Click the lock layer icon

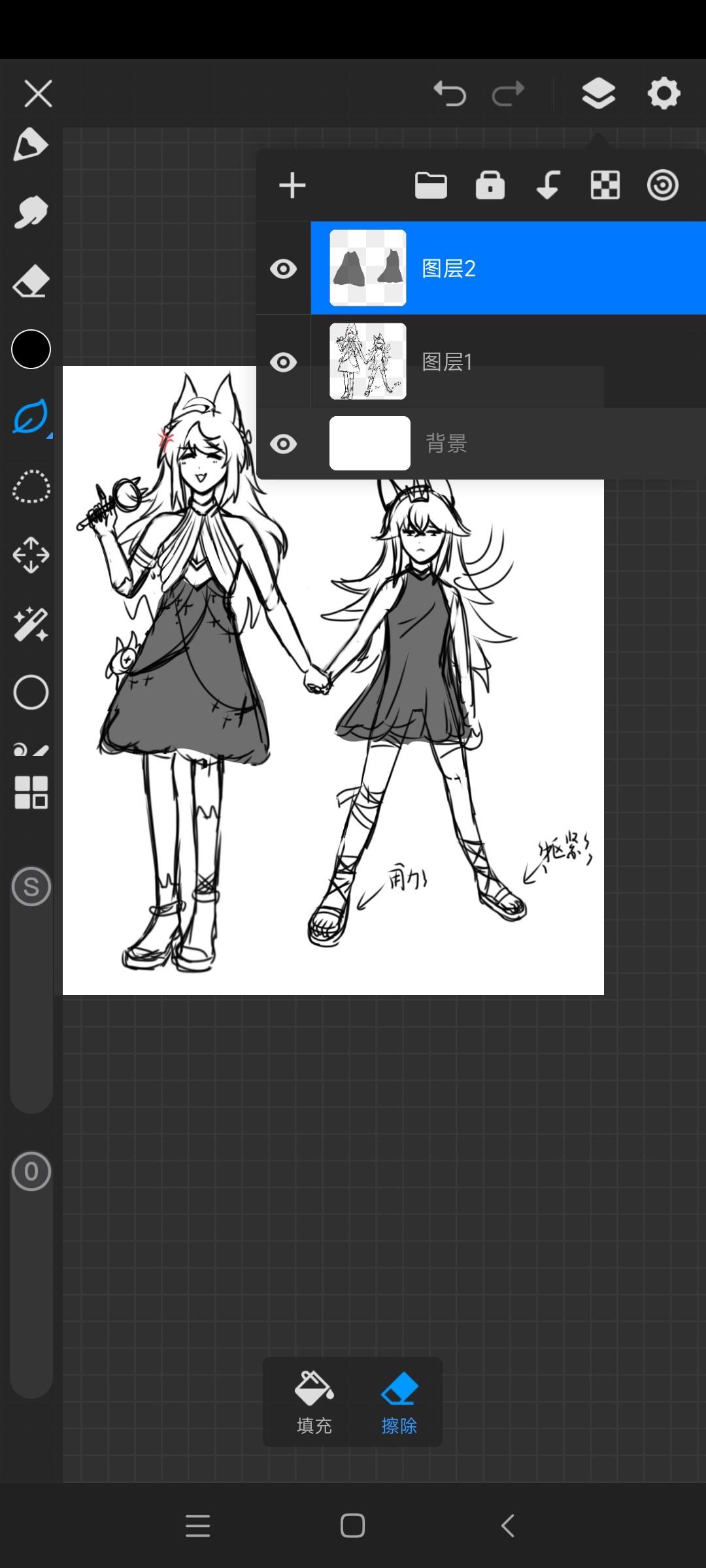pyautogui.click(x=490, y=186)
